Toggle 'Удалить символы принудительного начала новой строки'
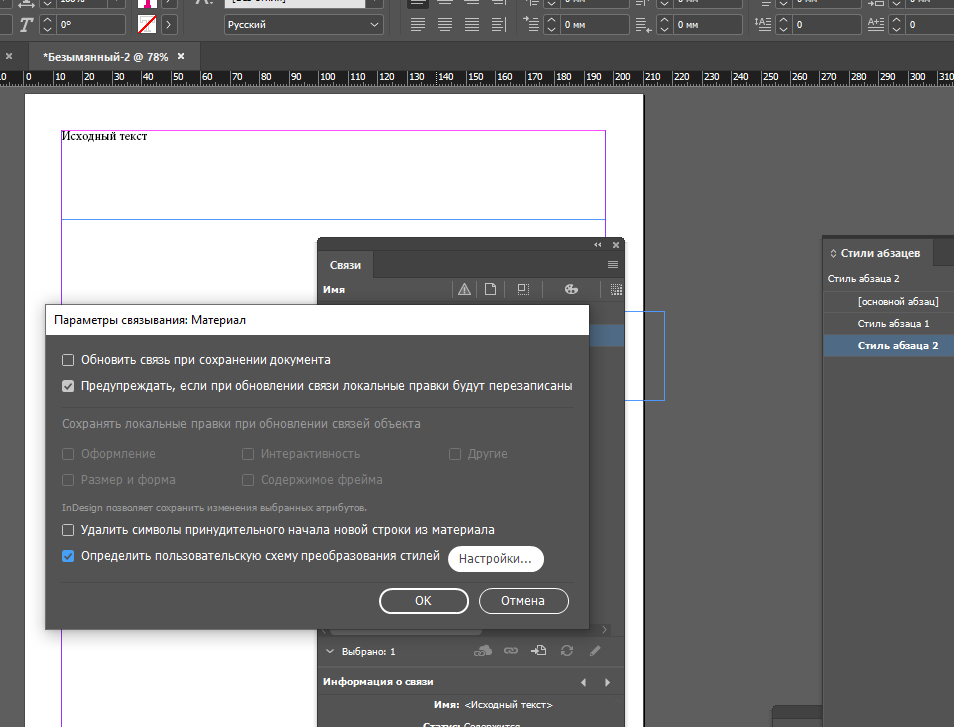Image resolution: width=954 pixels, height=727 pixels. point(69,530)
